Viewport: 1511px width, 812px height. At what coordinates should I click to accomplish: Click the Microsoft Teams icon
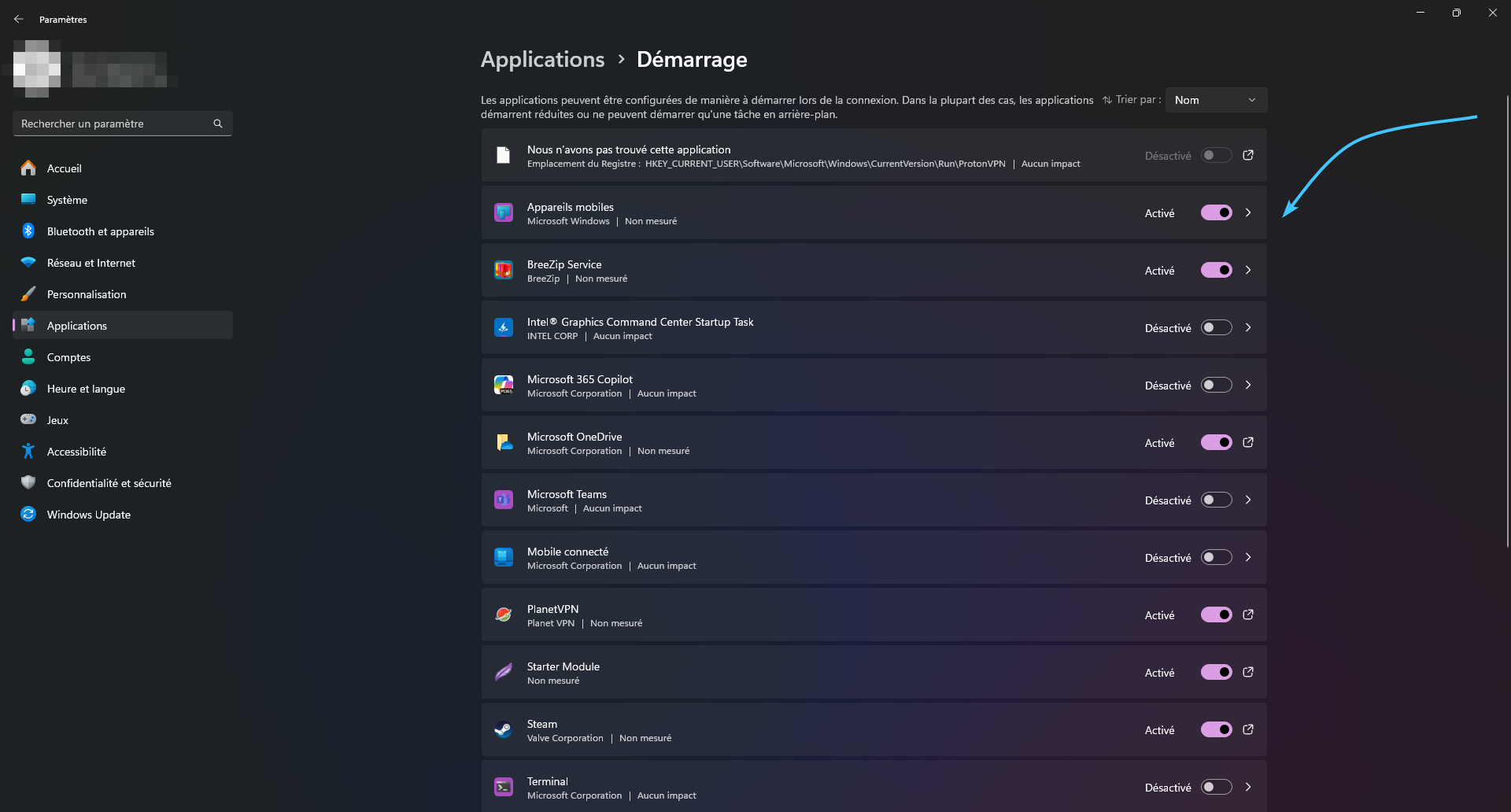point(504,500)
